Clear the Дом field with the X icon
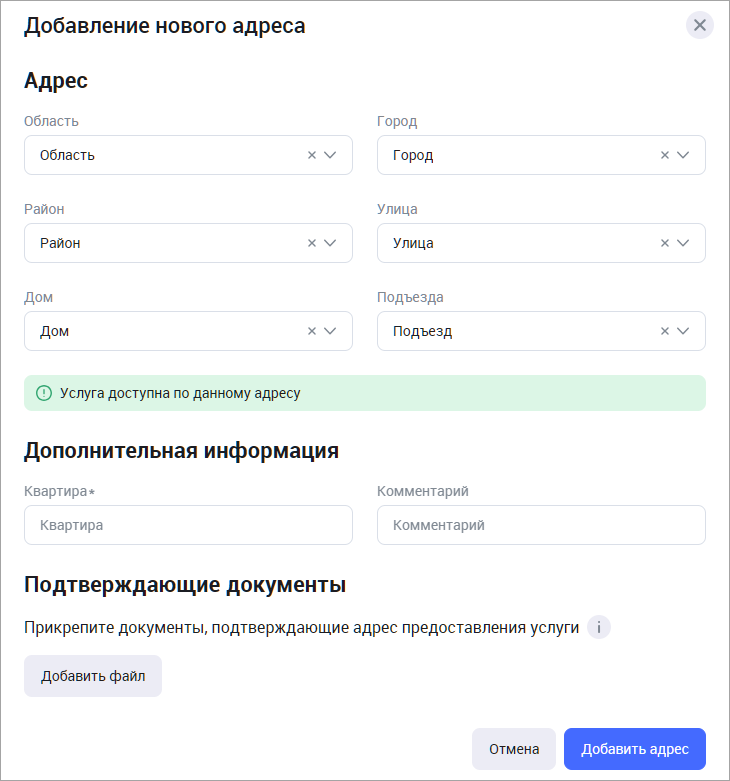Image resolution: width=730 pixels, height=781 pixels. click(312, 331)
